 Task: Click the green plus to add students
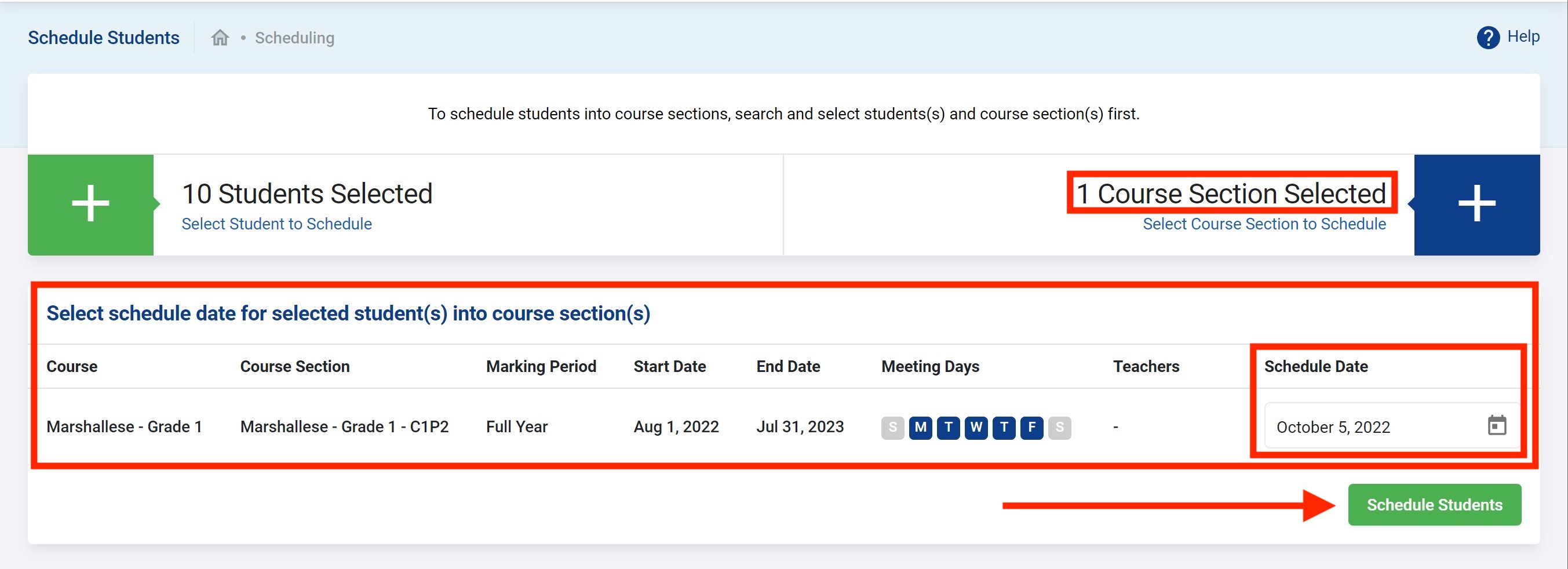point(91,204)
